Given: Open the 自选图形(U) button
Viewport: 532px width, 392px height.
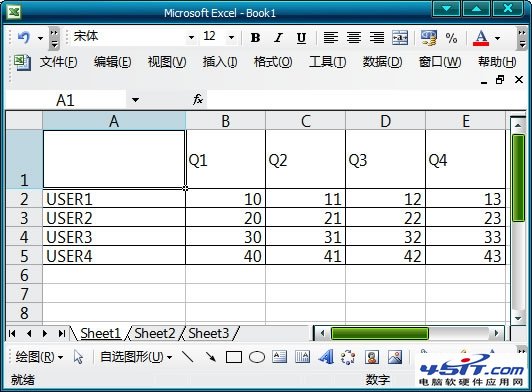Looking at the screenshot, I should [136, 357].
